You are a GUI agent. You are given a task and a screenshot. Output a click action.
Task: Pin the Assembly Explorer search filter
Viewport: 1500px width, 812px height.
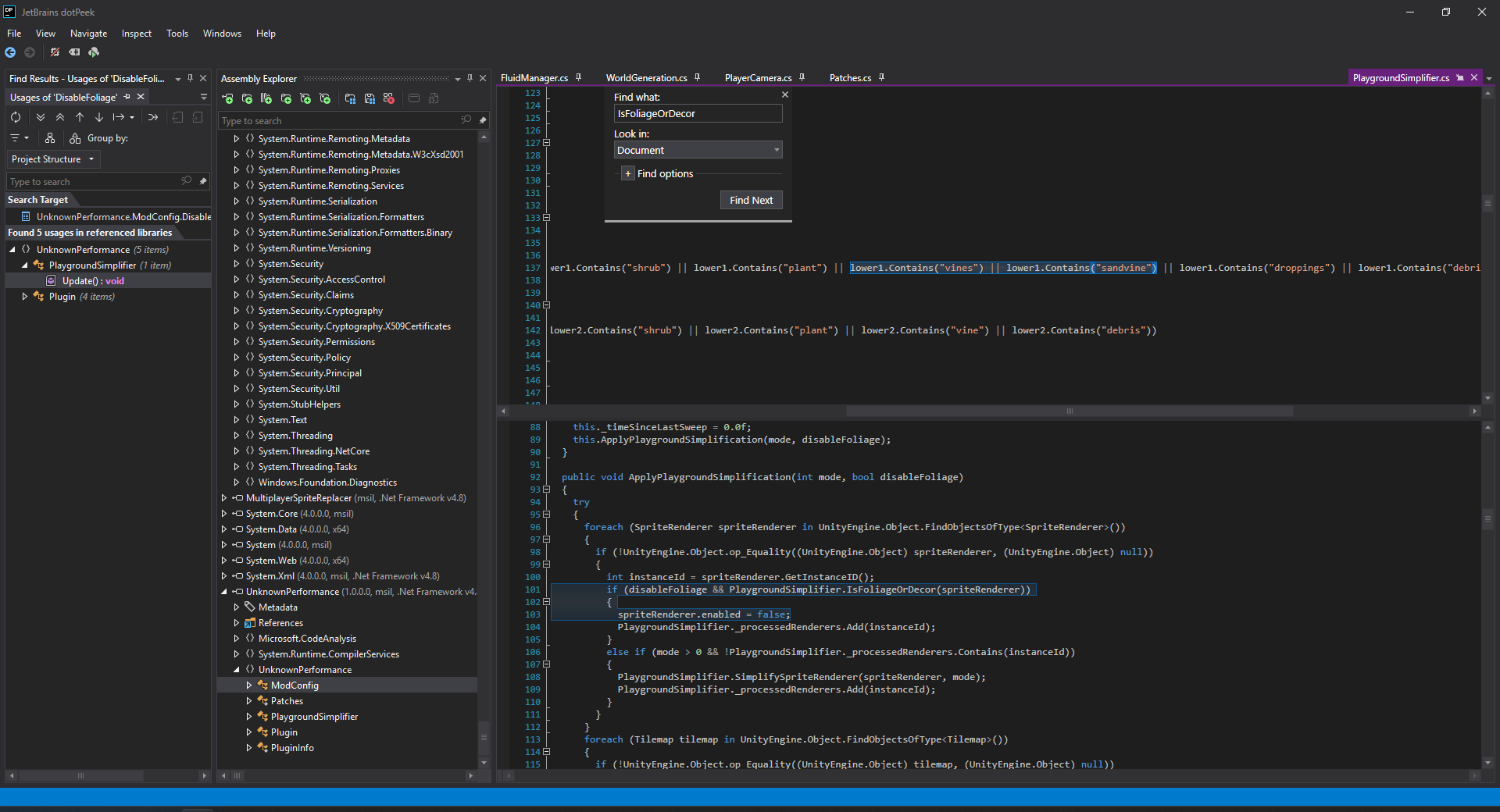[x=483, y=120]
